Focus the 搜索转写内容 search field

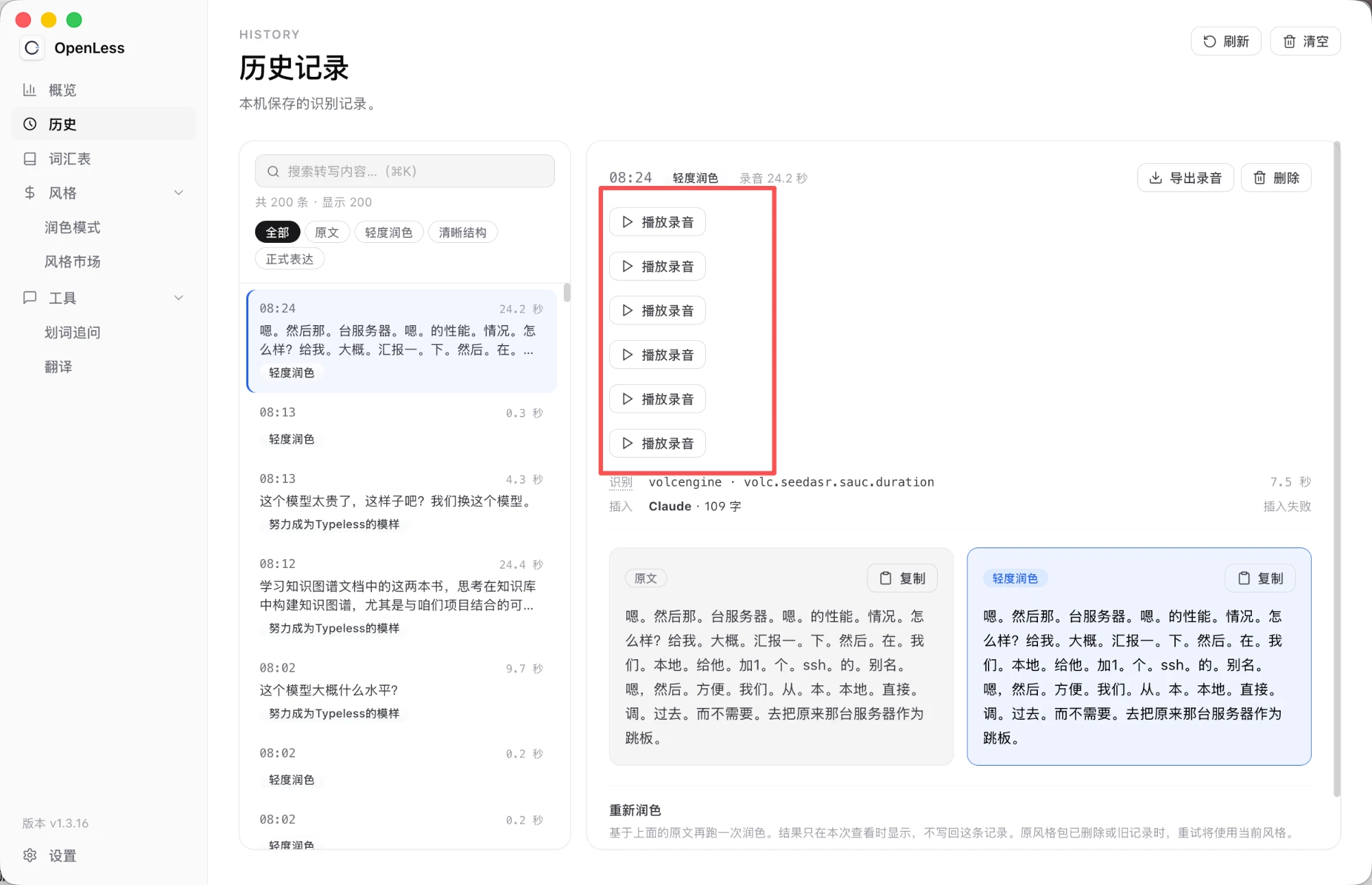[405, 172]
